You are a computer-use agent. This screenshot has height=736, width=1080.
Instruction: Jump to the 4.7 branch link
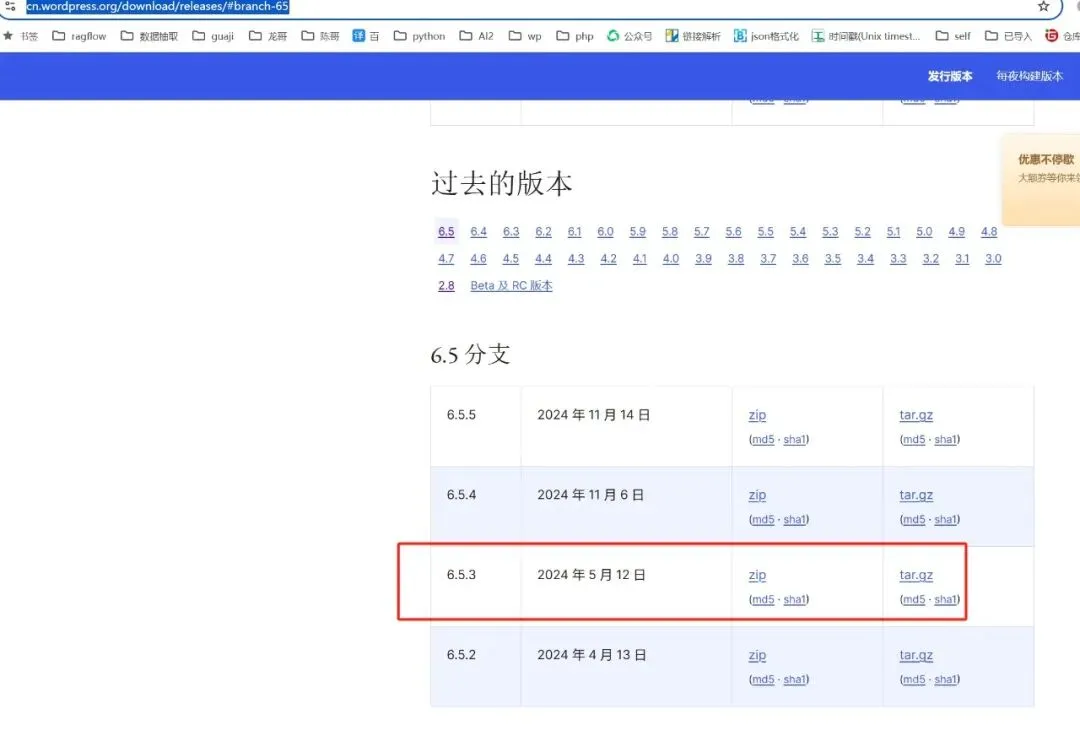(x=446, y=259)
